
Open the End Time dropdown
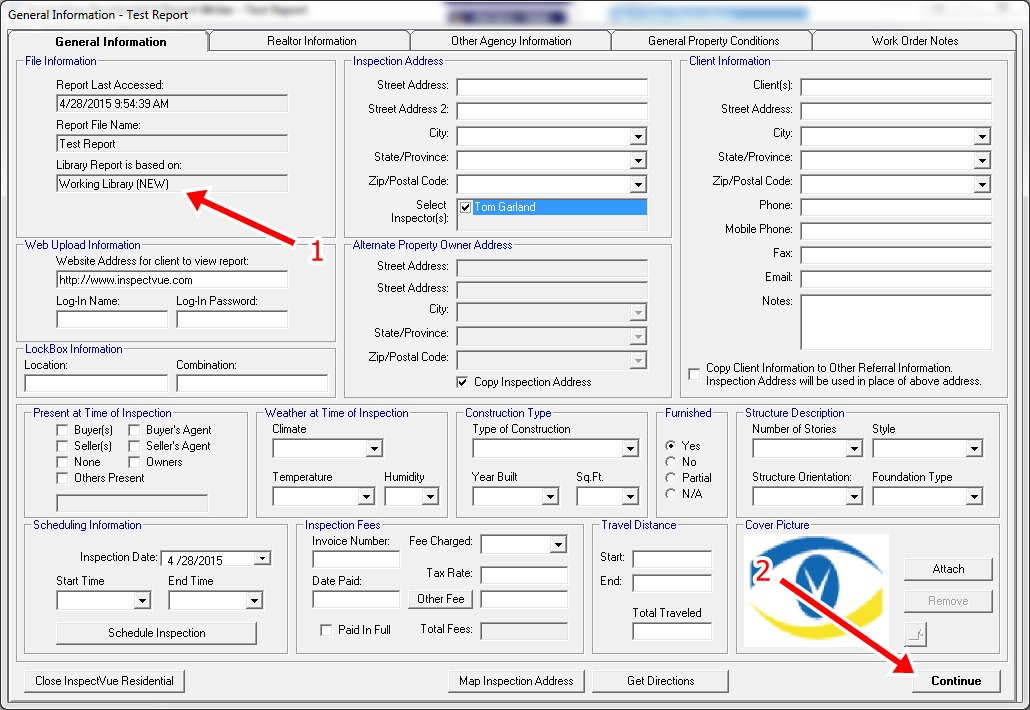[254, 600]
